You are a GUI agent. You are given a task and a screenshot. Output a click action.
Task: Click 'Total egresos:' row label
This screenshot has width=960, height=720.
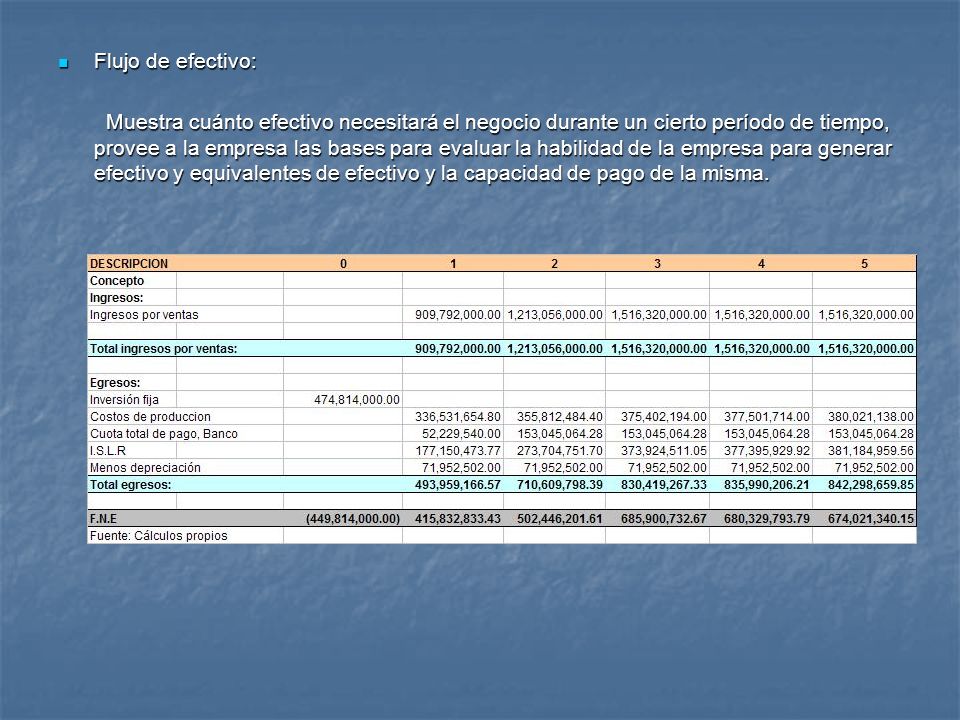[x=130, y=485]
